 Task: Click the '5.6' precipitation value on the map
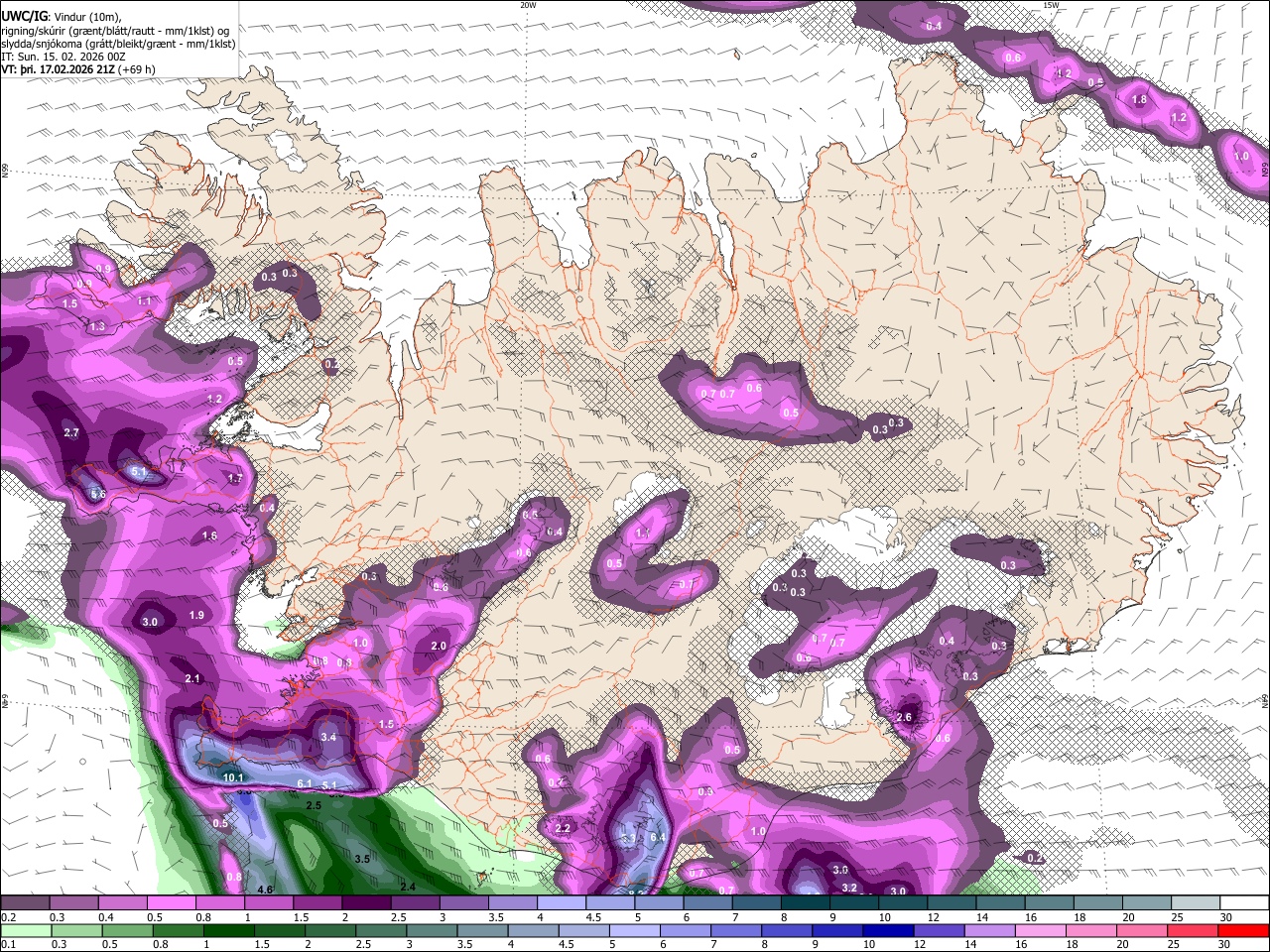pyautogui.click(x=97, y=494)
